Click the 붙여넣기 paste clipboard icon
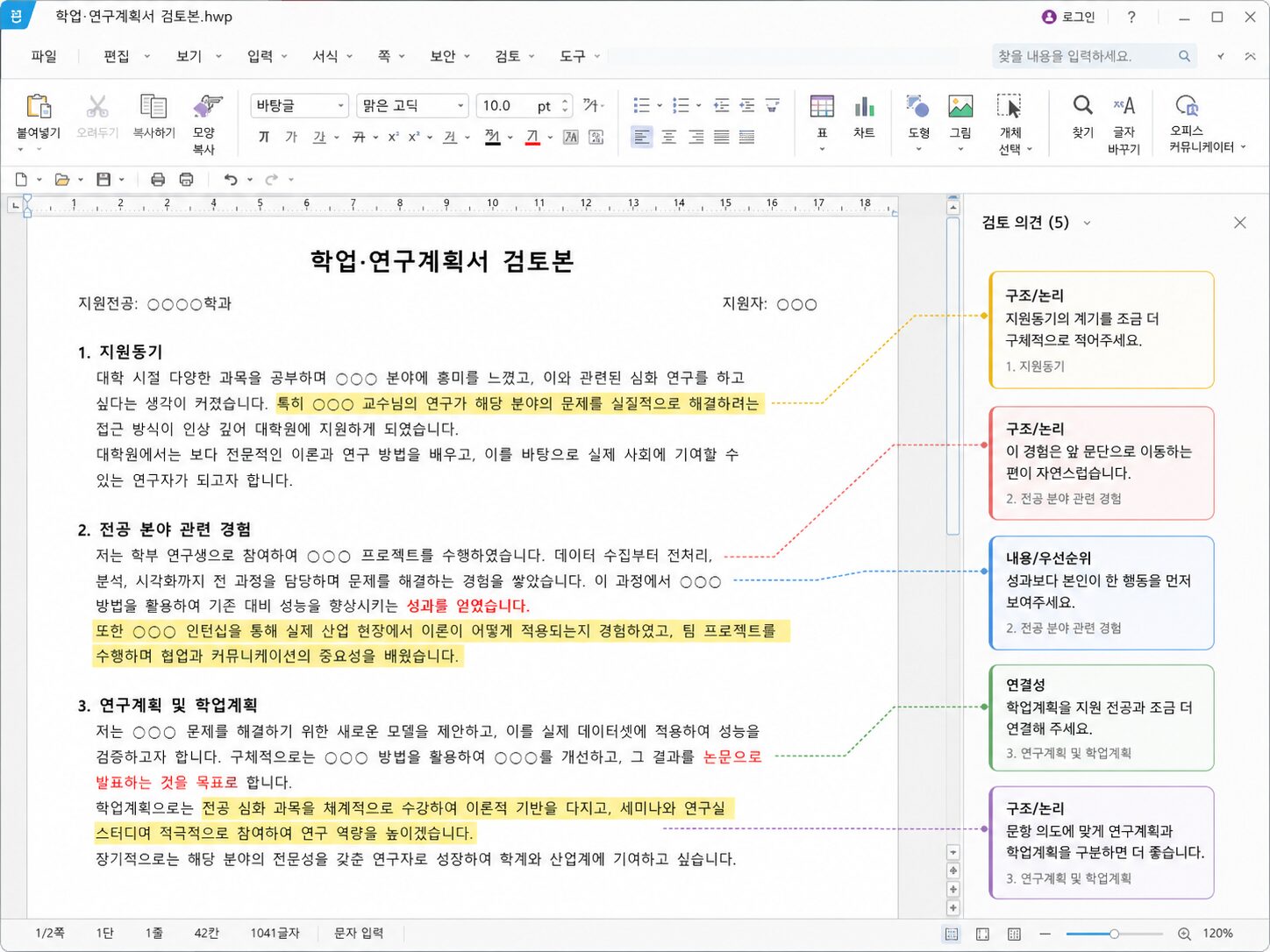The image size is (1270, 952). [x=38, y=107]
